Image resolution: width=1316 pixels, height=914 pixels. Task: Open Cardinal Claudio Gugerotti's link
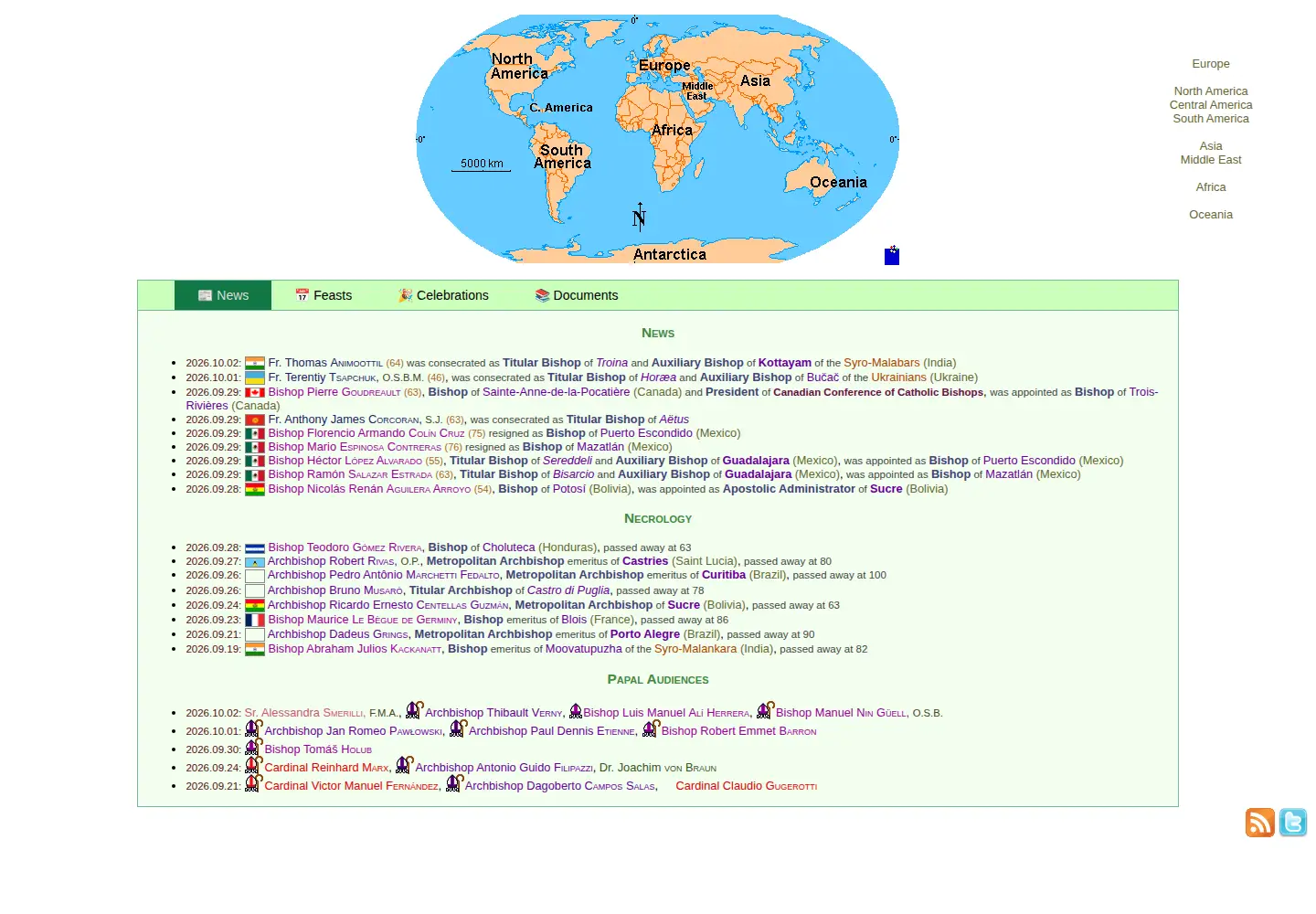(x=746, y=786)
